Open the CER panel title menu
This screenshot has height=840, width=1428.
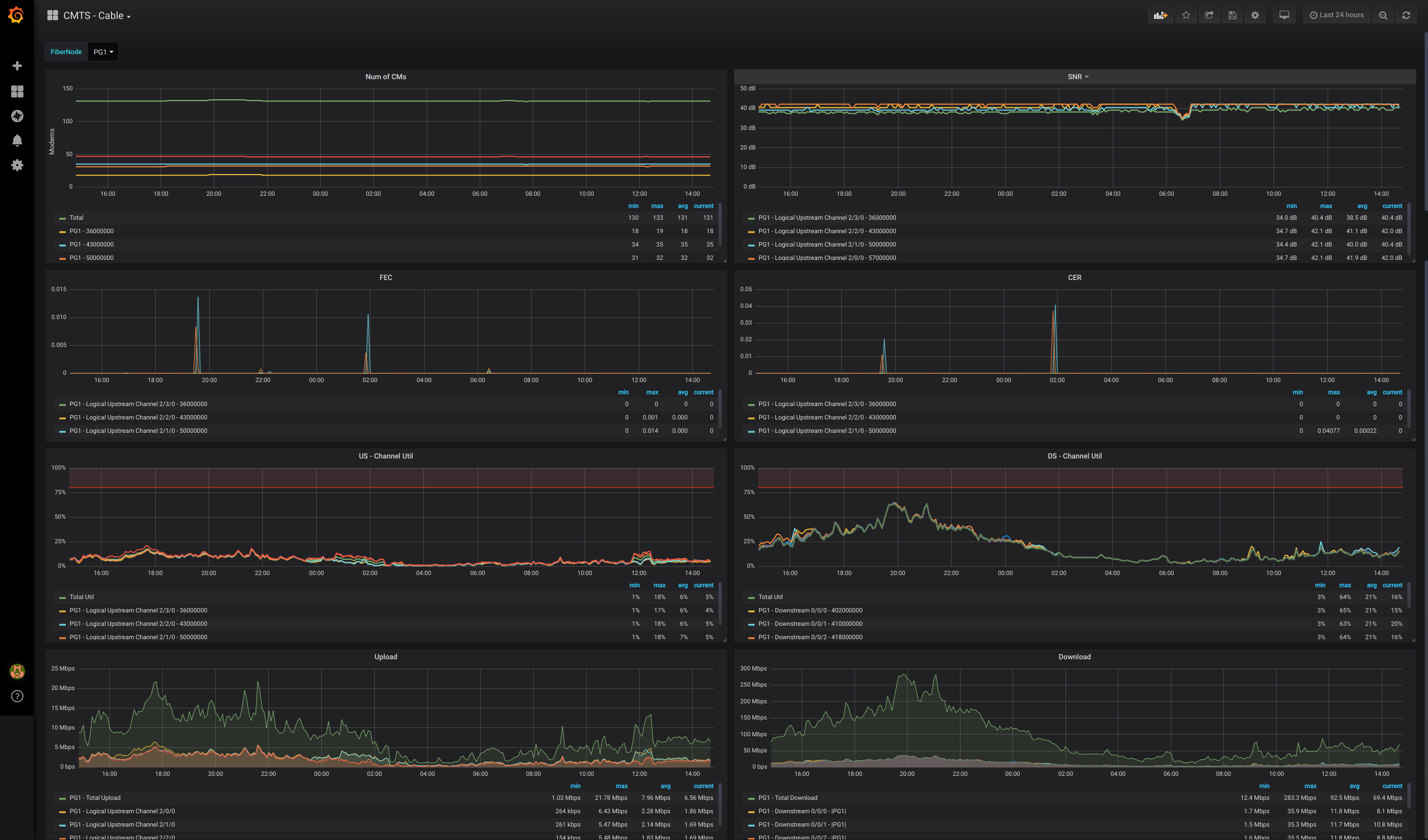(1075, 277)
